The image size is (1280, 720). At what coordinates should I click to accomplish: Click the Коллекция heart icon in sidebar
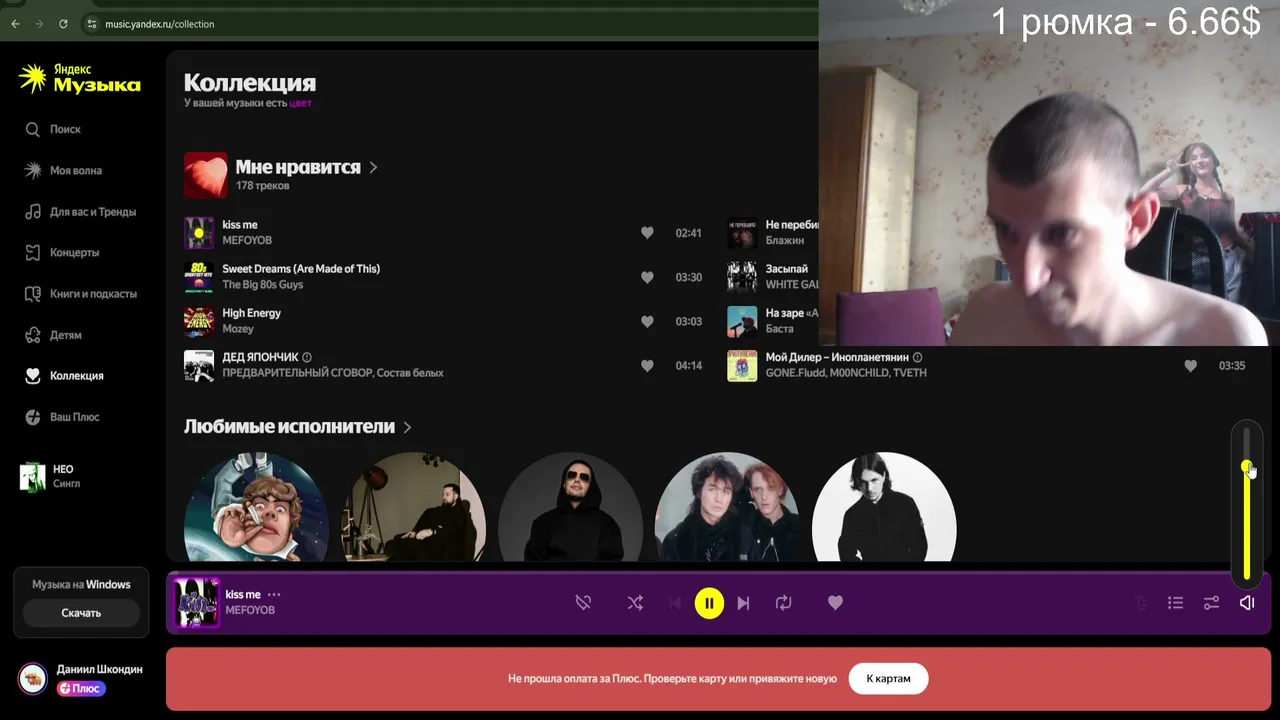pyautogui.click(x=32, y=375)
